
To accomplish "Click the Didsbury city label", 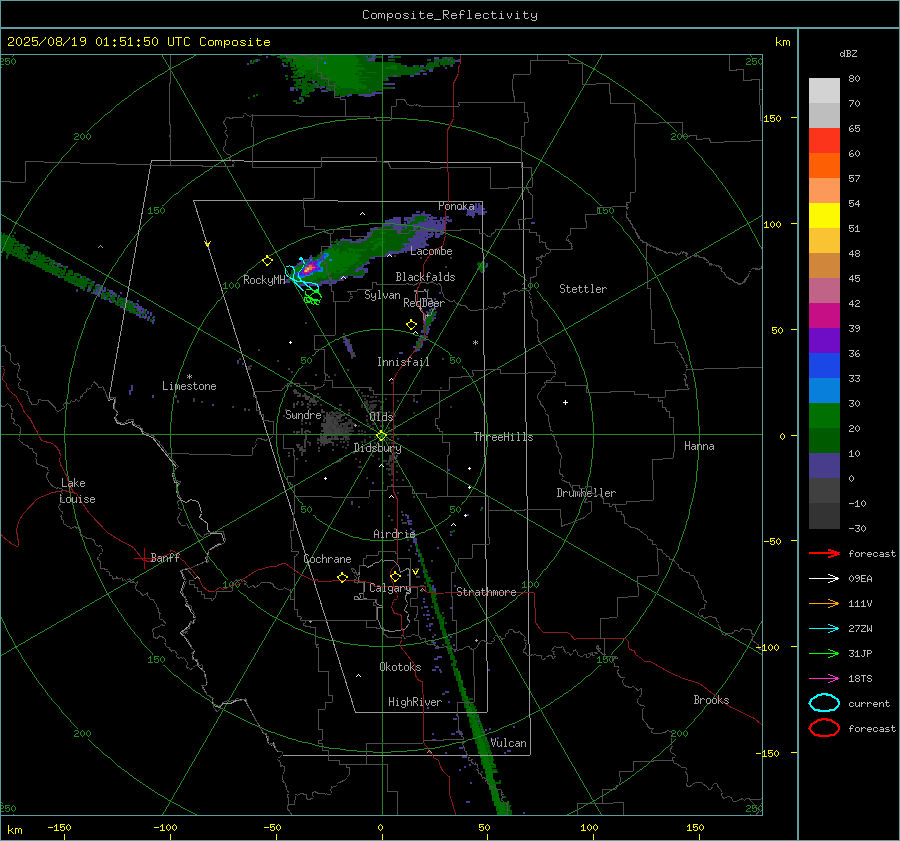I will [377, 448].
